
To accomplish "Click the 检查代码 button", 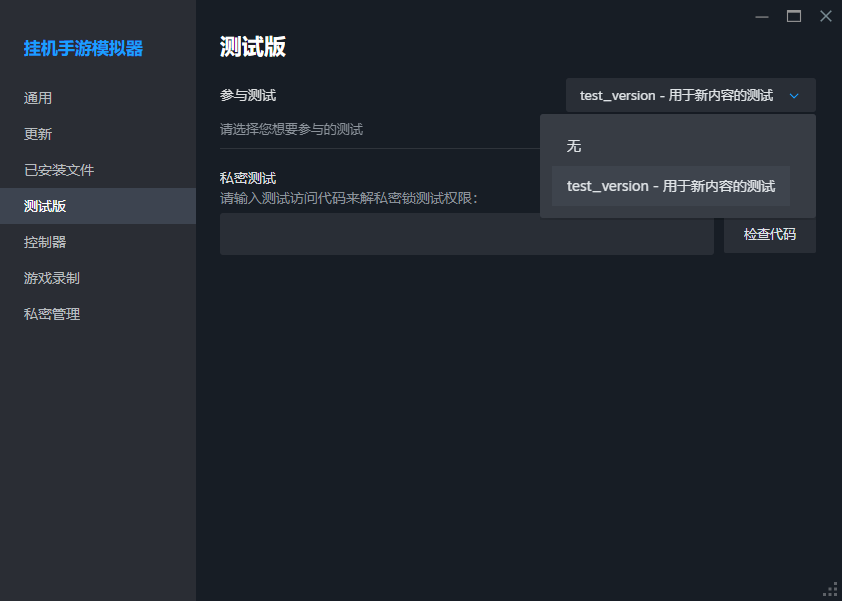I will pos(769,234).
